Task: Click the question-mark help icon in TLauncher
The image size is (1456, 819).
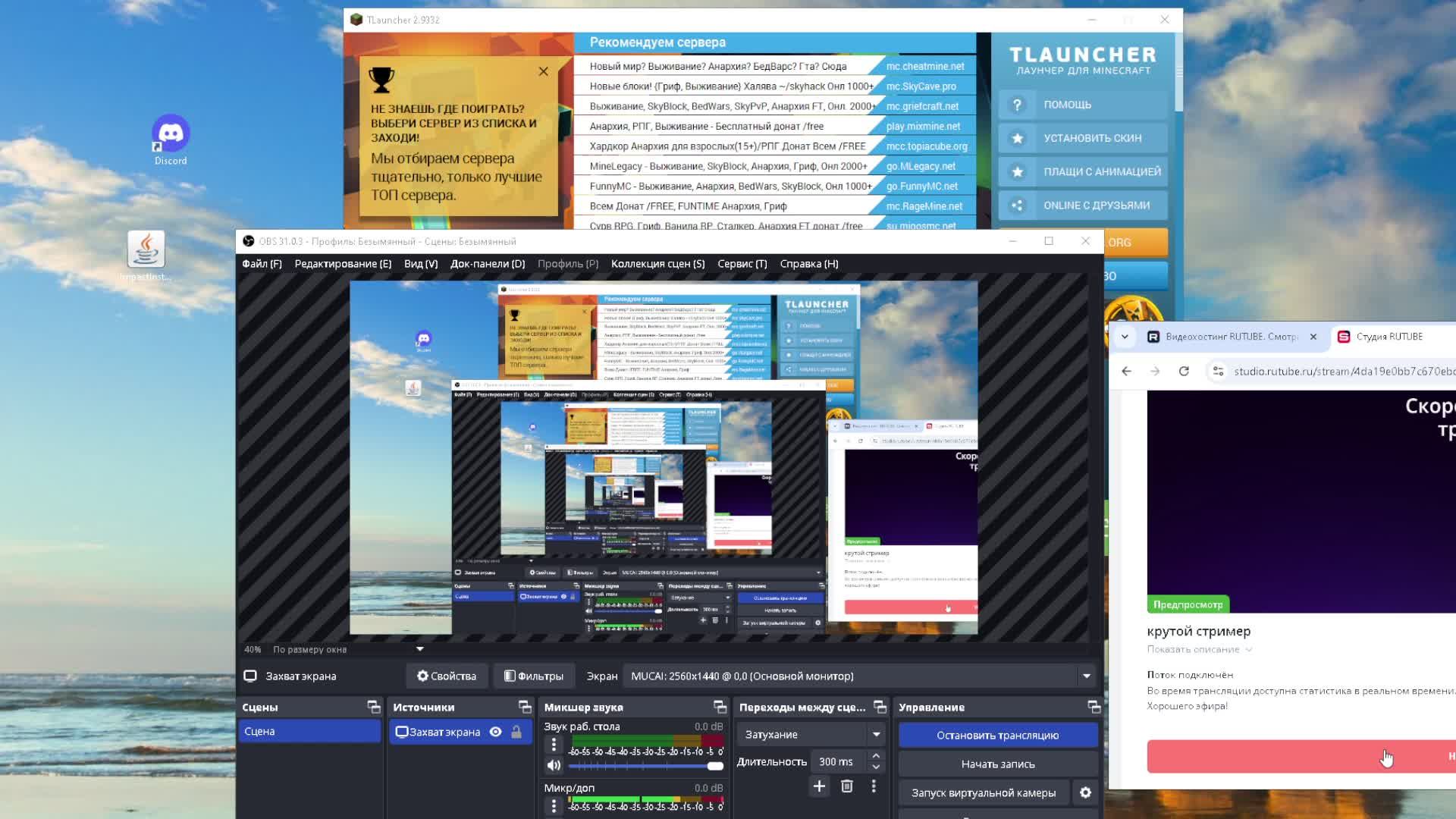Action: (x=1017, y=105)
